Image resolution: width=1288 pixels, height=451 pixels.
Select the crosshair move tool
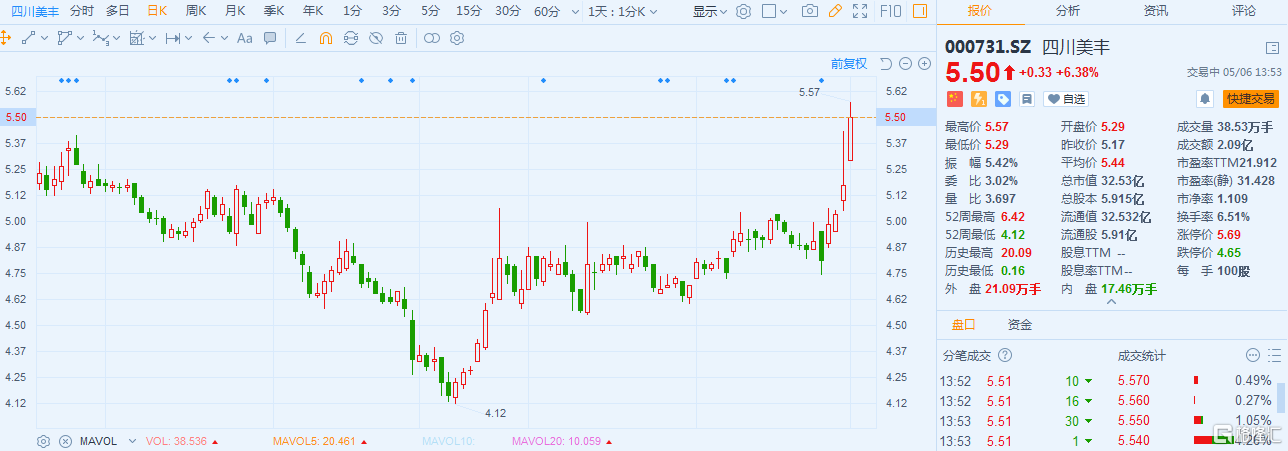[6, 38]
